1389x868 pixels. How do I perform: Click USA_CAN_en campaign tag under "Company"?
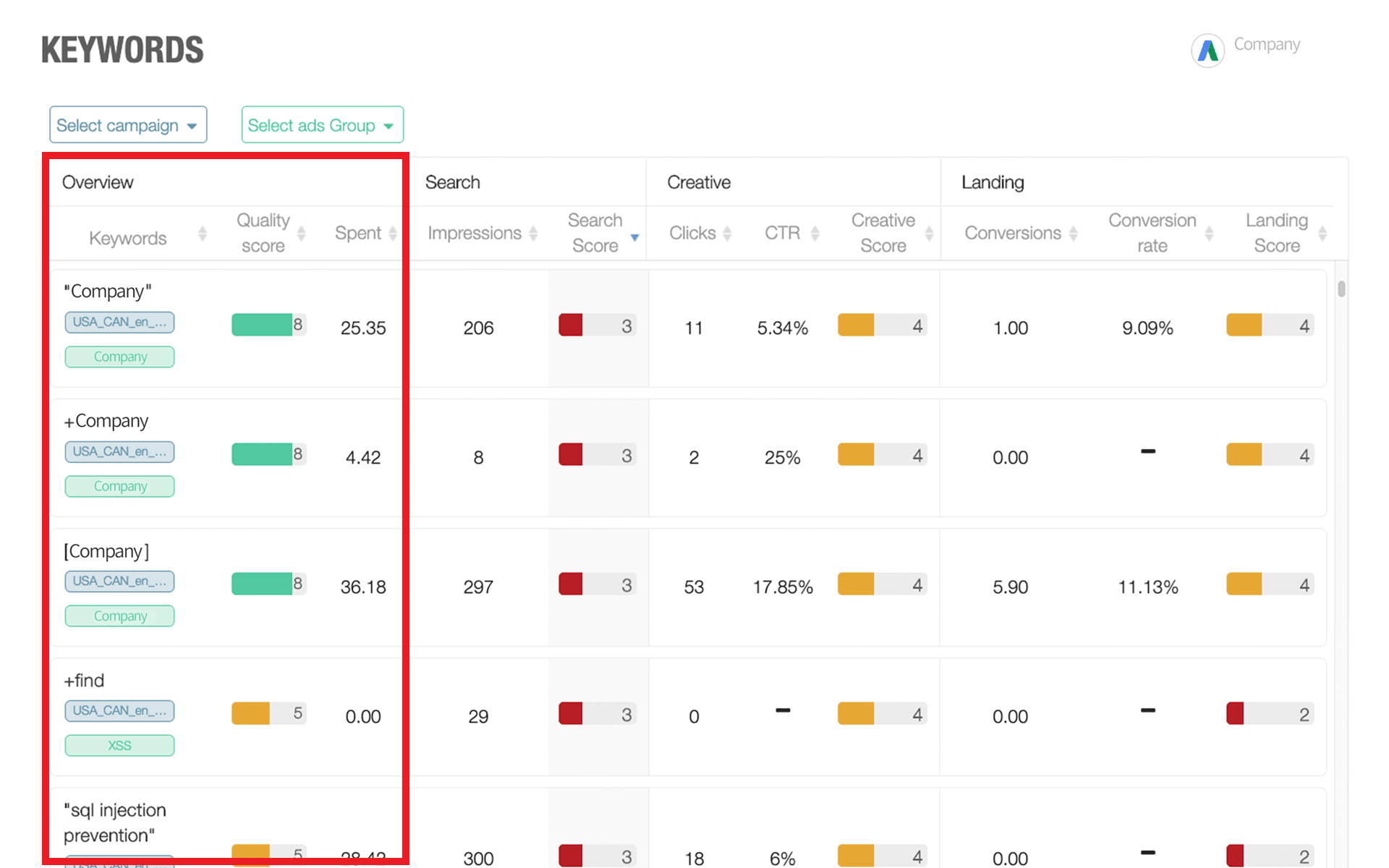119,323
